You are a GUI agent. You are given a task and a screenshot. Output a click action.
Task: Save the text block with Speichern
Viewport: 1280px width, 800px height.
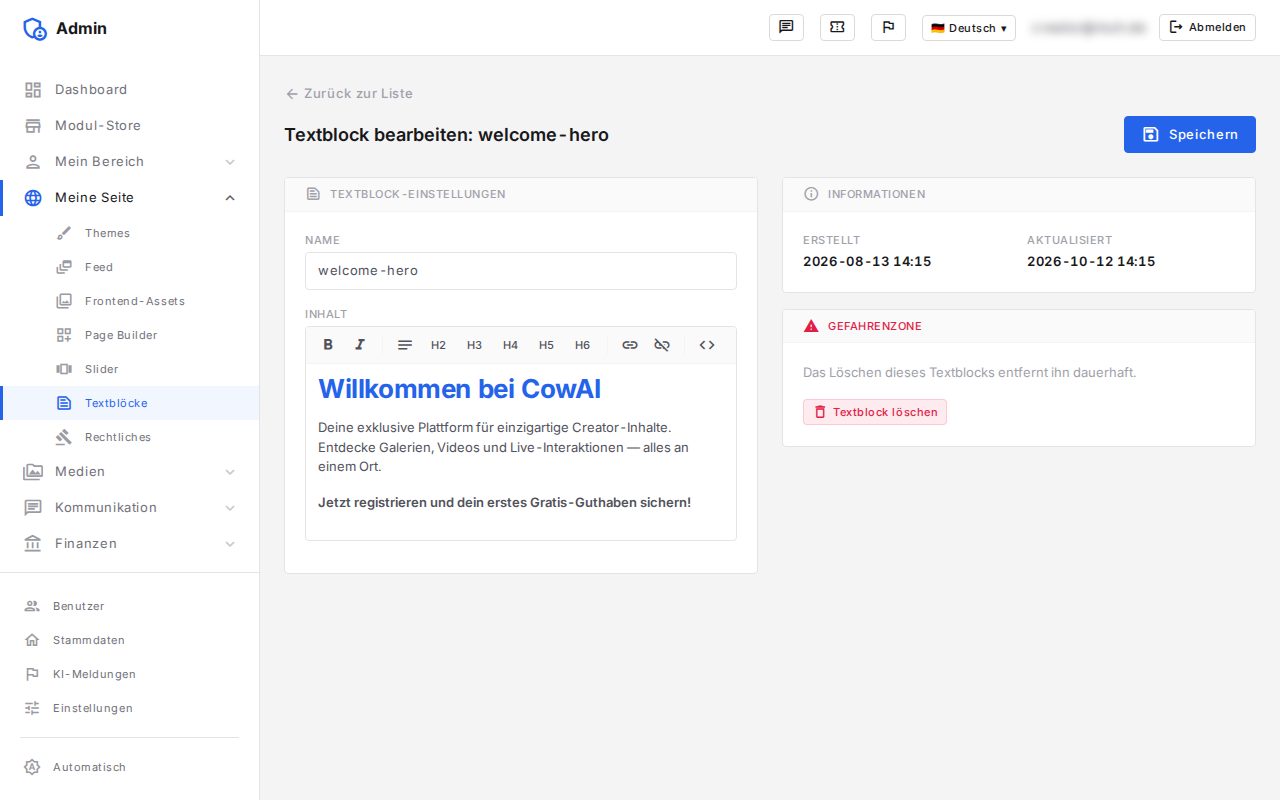click(x=1190, y=134)
